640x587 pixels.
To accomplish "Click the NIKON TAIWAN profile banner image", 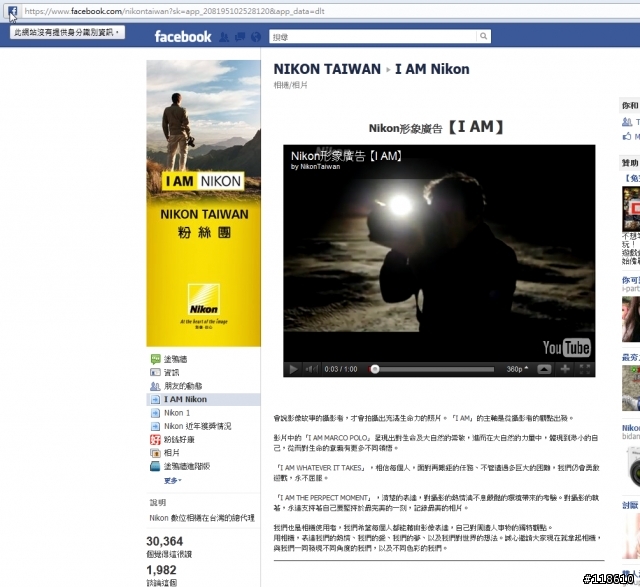I will (x=204, y=203).
